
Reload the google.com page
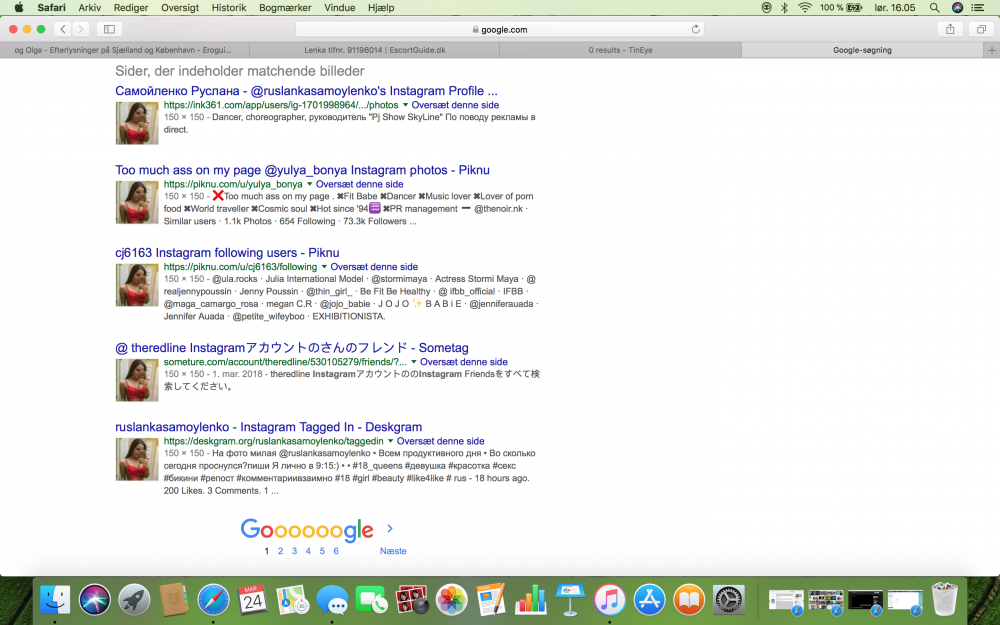(695, 29)
